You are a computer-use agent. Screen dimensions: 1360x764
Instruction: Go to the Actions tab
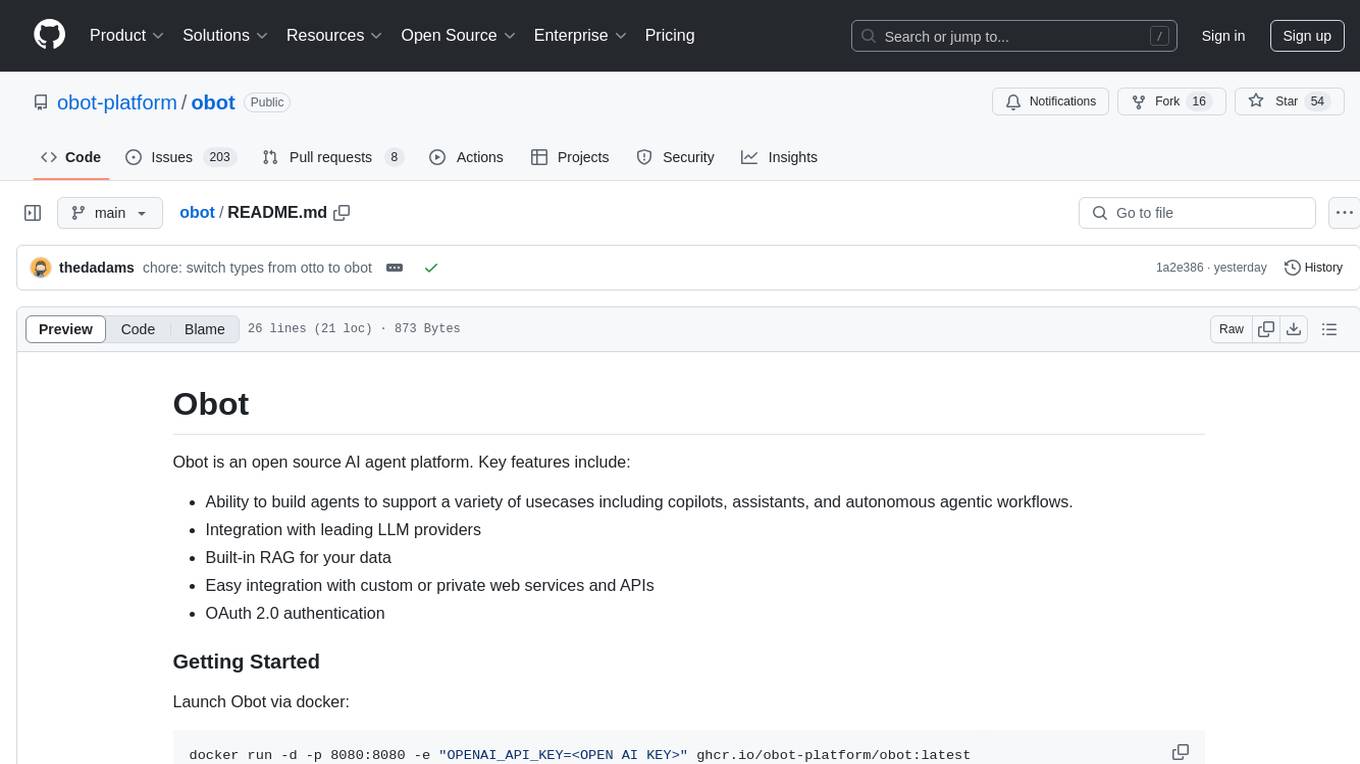[466, 157]
